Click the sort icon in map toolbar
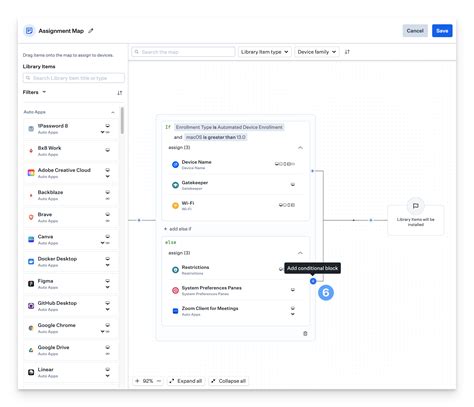This screenshot has width=474, height=407. coord(347,52)
